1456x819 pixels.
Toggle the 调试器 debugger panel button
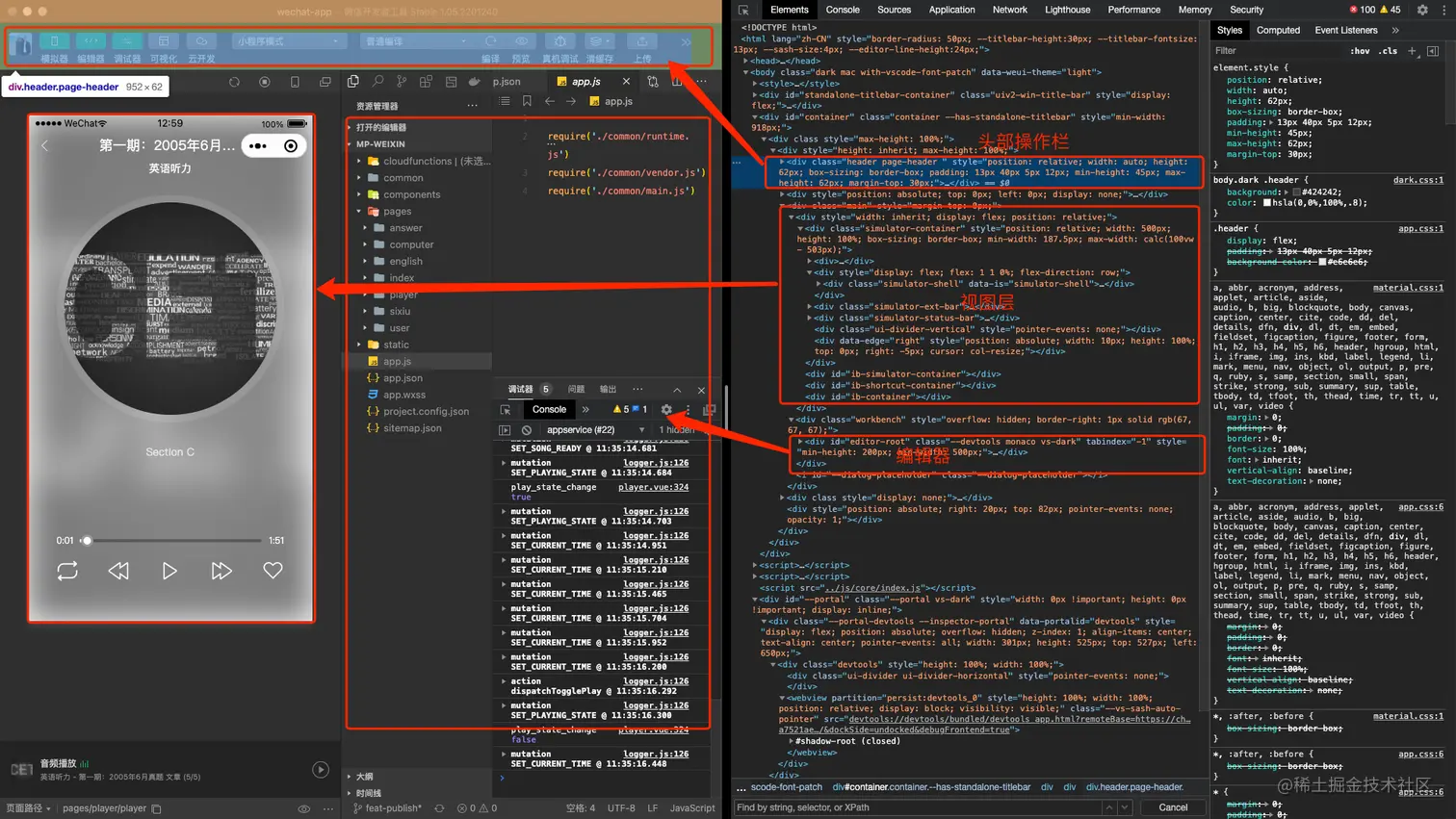127,41
